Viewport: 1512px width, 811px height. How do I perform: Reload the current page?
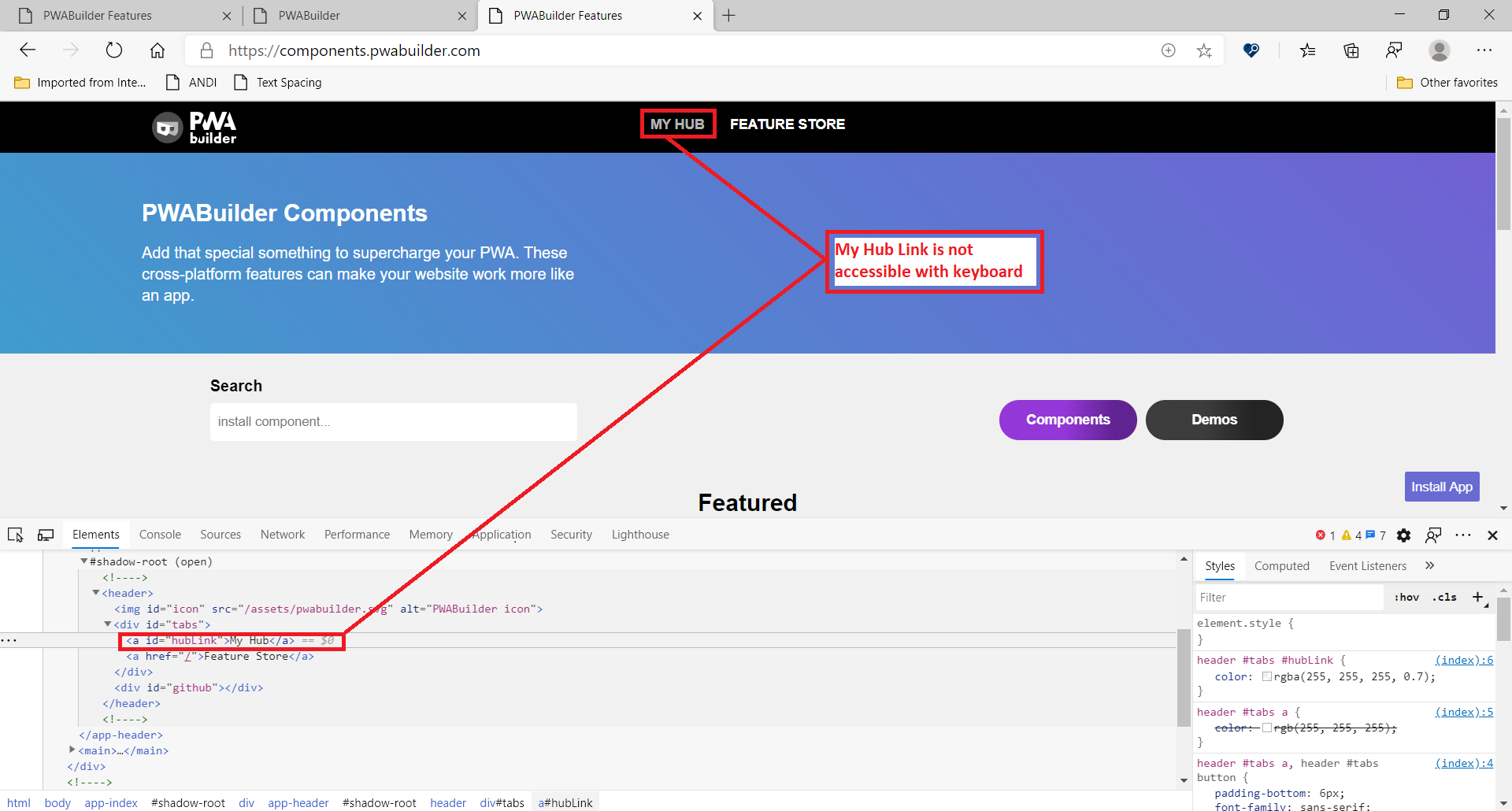[114, 50]
